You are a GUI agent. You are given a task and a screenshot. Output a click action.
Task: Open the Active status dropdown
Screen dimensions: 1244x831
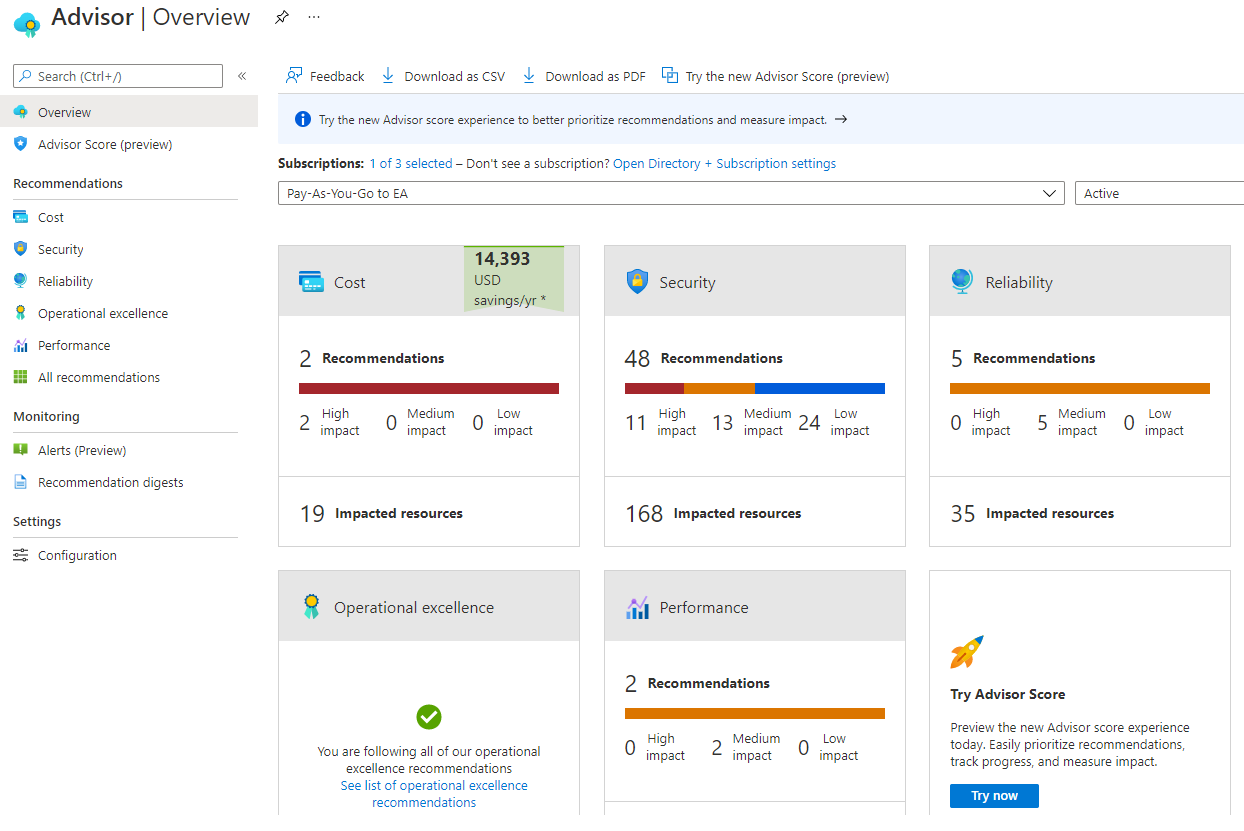[x=1160, y=193]
